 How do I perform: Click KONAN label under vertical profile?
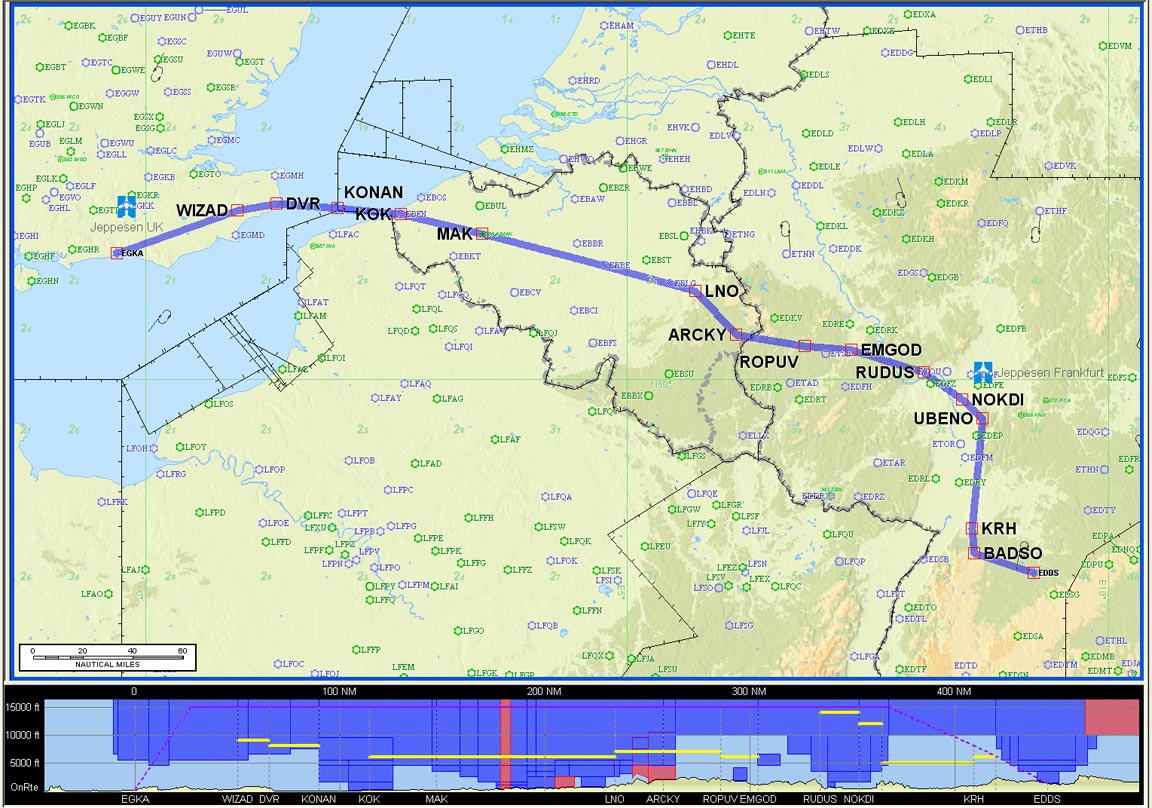click(x=319, y=799)
